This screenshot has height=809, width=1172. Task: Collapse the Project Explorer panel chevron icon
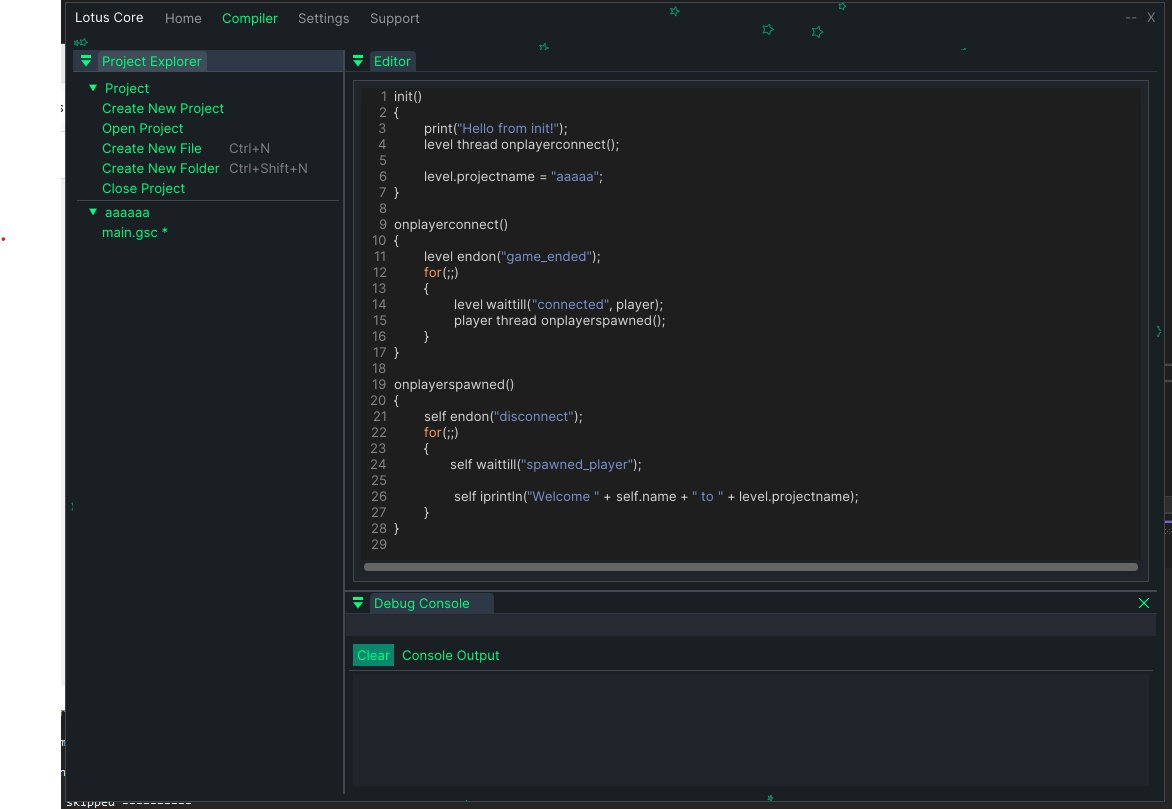86,60
